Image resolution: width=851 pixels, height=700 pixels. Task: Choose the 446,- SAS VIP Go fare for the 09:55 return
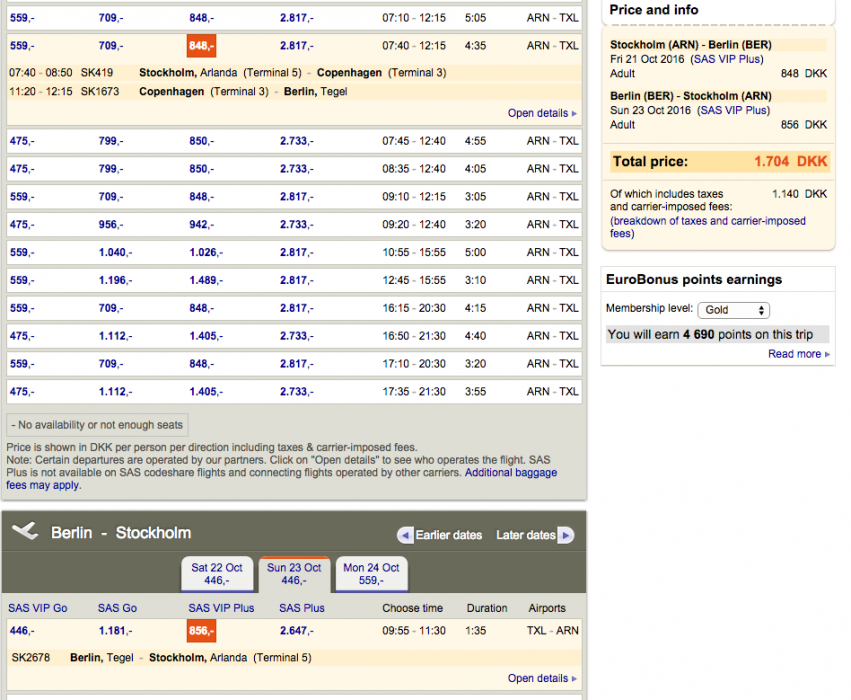pos(20,631)
